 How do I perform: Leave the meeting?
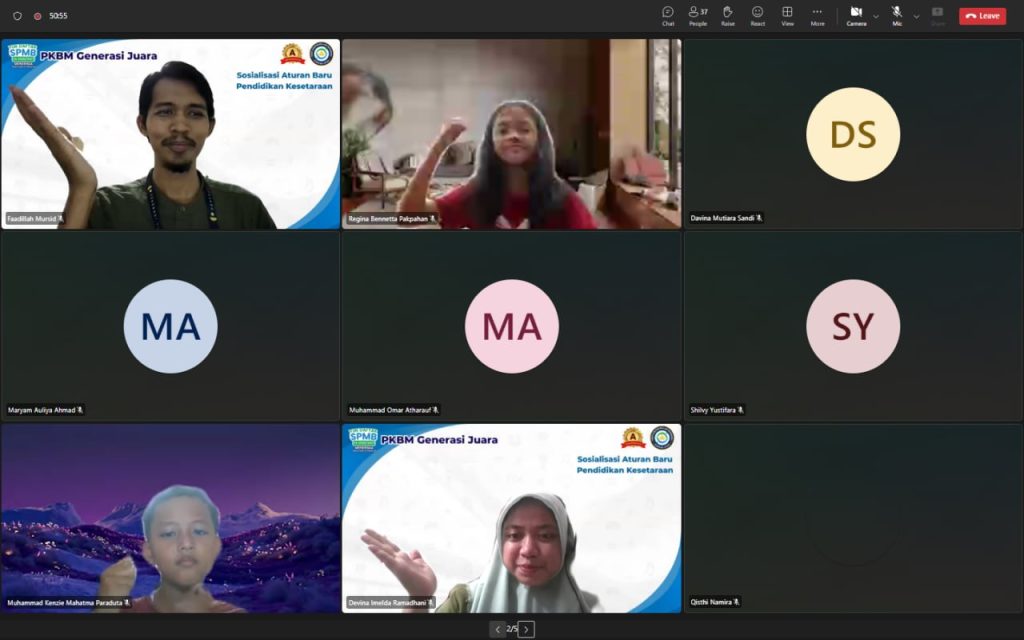point(982,16)
